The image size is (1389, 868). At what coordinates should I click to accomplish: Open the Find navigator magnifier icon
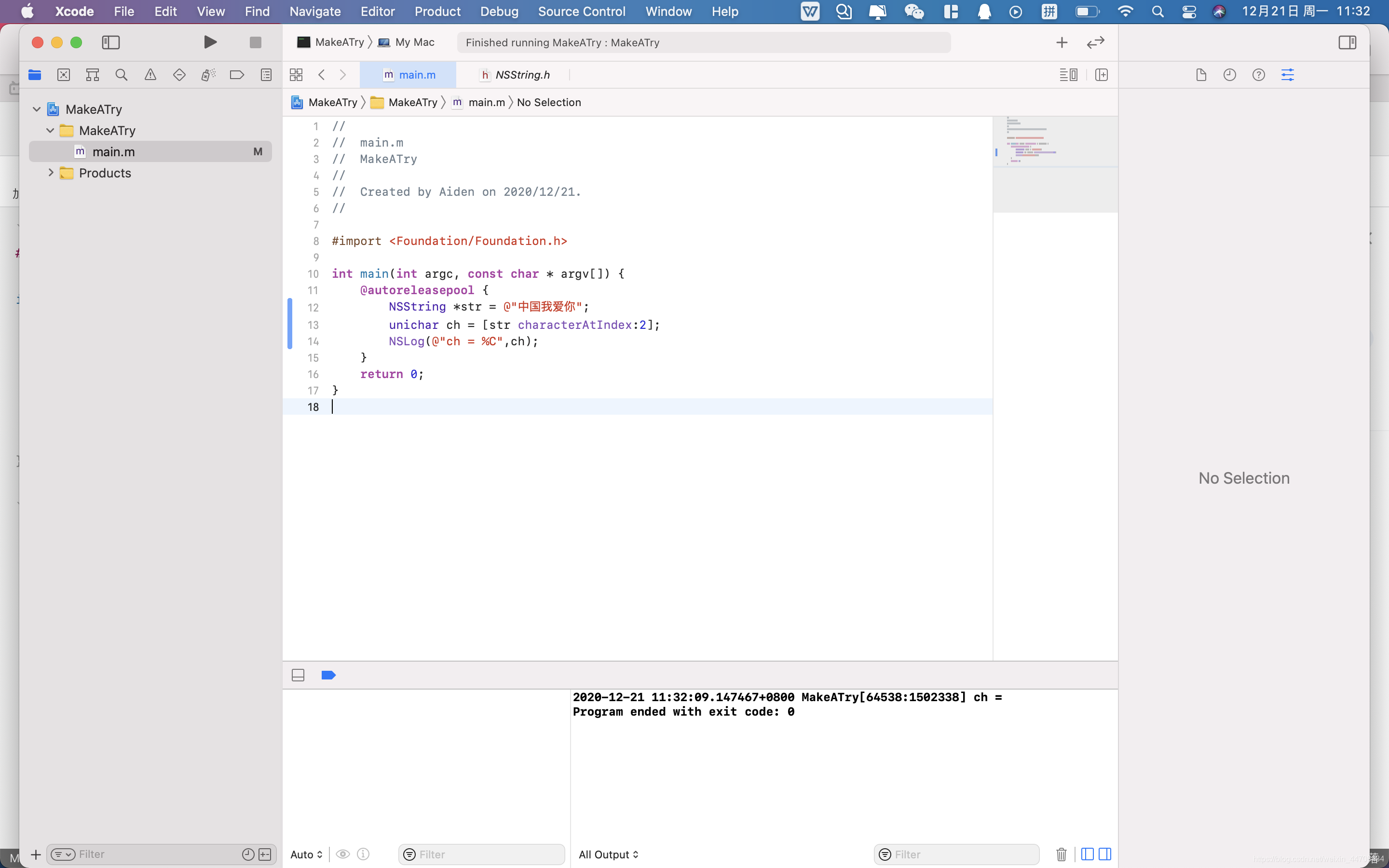click(121, 75)
